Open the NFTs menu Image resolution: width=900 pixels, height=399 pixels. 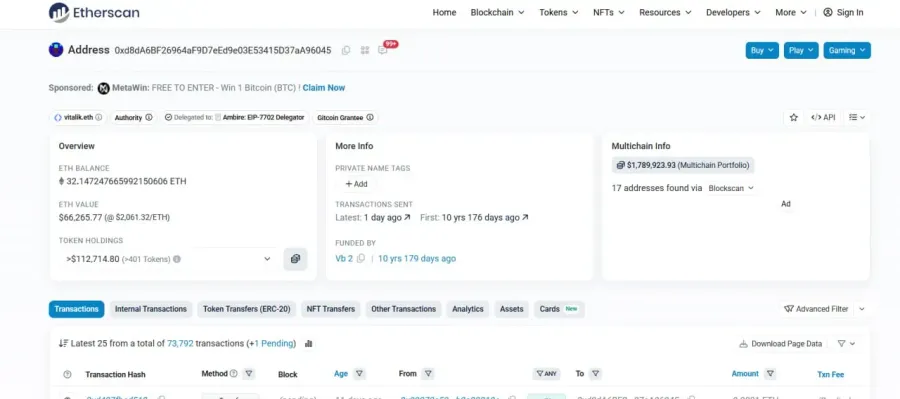[x=608, y=12]
